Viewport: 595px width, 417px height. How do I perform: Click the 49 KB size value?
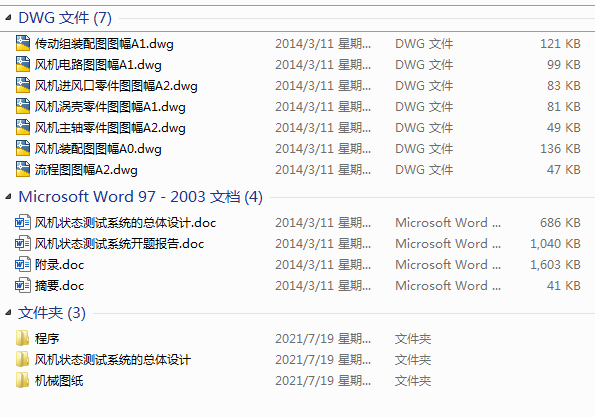click(564, 128)
